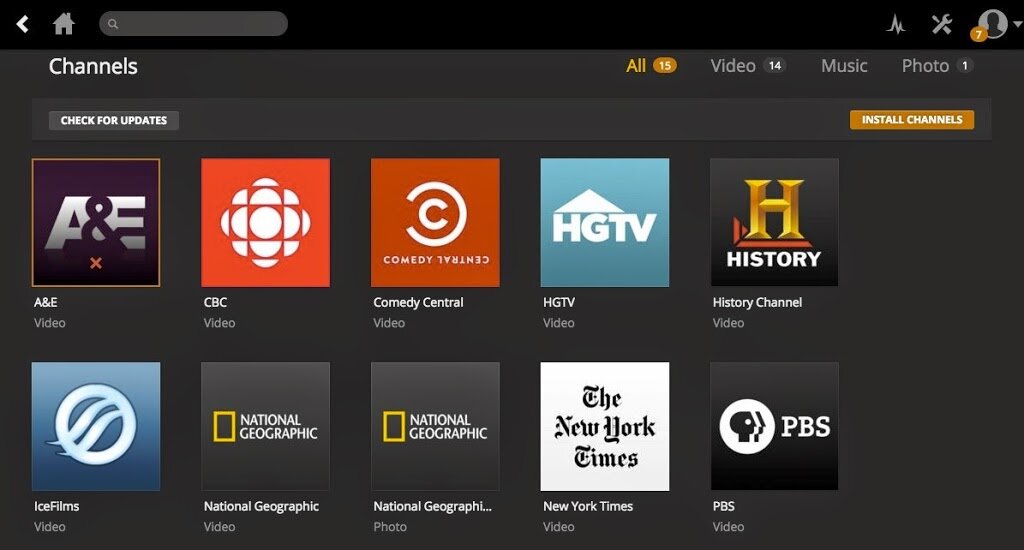Open the New York Times tile

click(605, 427)
